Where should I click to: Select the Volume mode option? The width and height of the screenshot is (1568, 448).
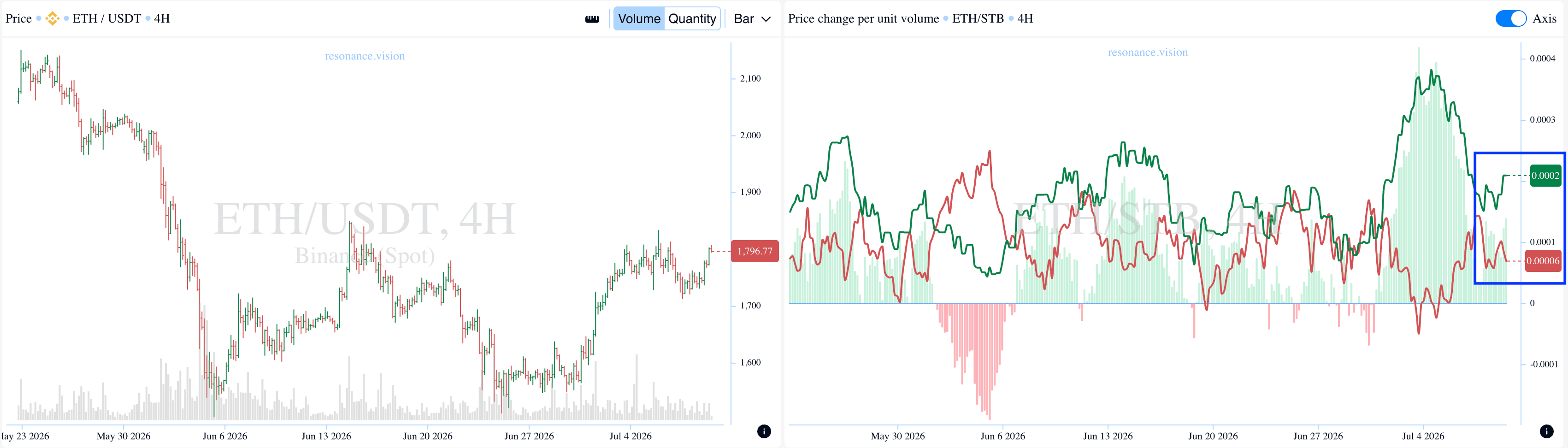639,19
